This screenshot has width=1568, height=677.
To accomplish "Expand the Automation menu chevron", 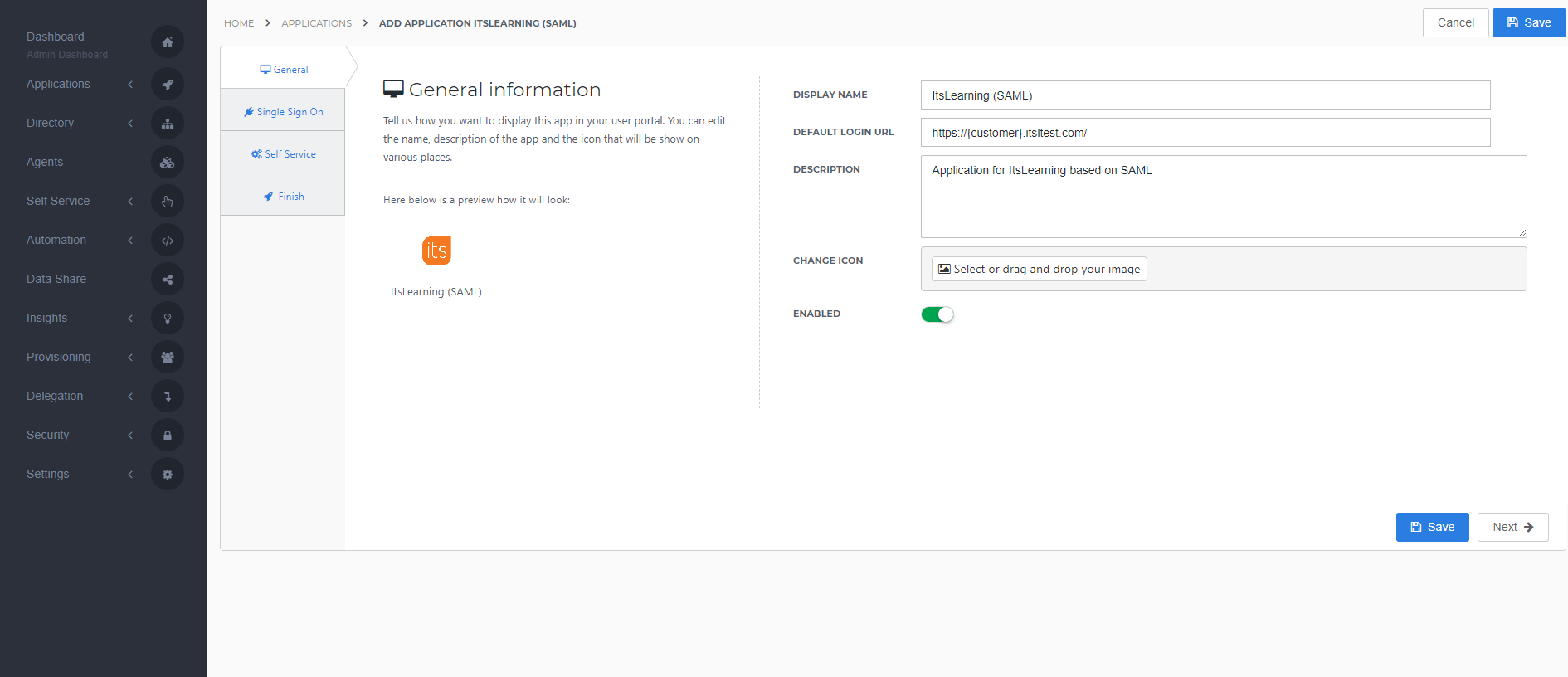I will 130,240.
